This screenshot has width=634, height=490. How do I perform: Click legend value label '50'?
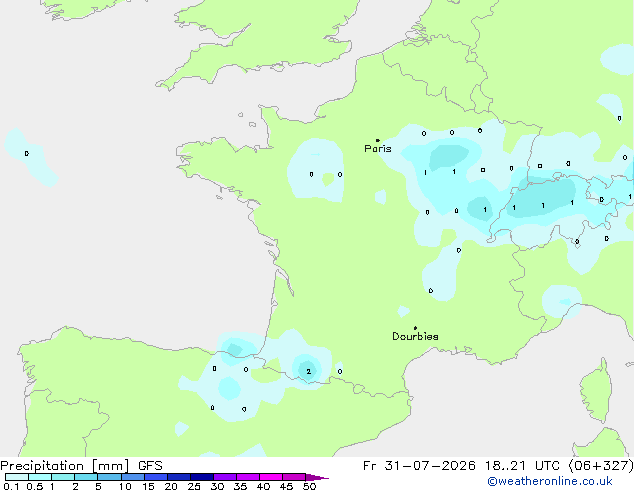(309, 486)
